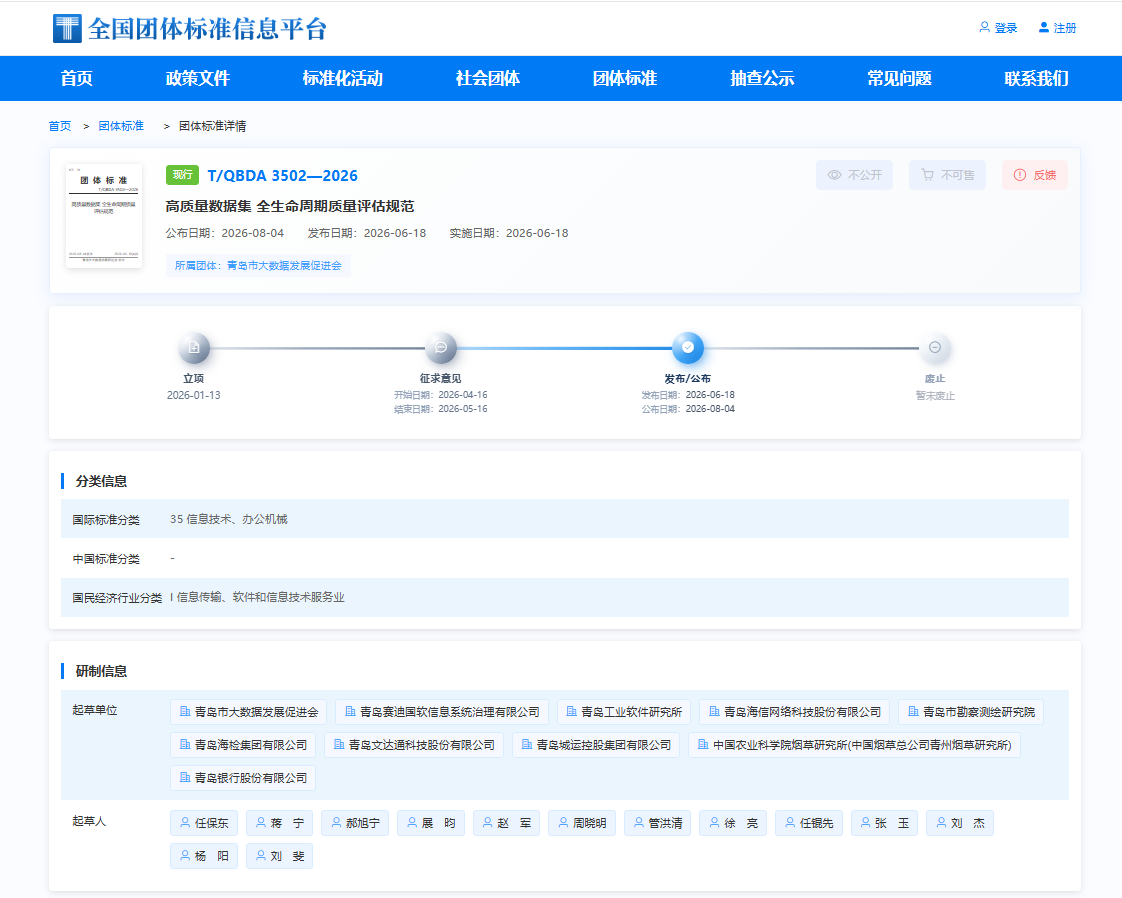Click building icon beside 青岛银行股份有限公司
Screen dimensions: 1122x898
(185, 777)
